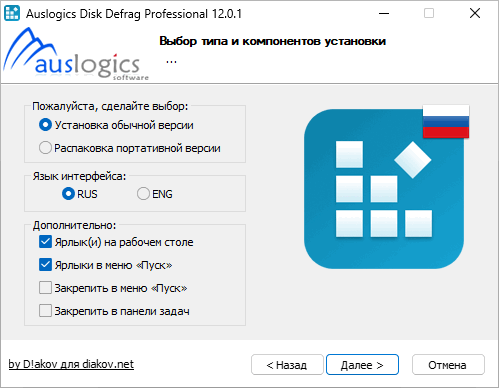The height and width of the screenshot is (388, 499).
Task: Continue with the «Далее >» button
Action: tap(362, 365)
